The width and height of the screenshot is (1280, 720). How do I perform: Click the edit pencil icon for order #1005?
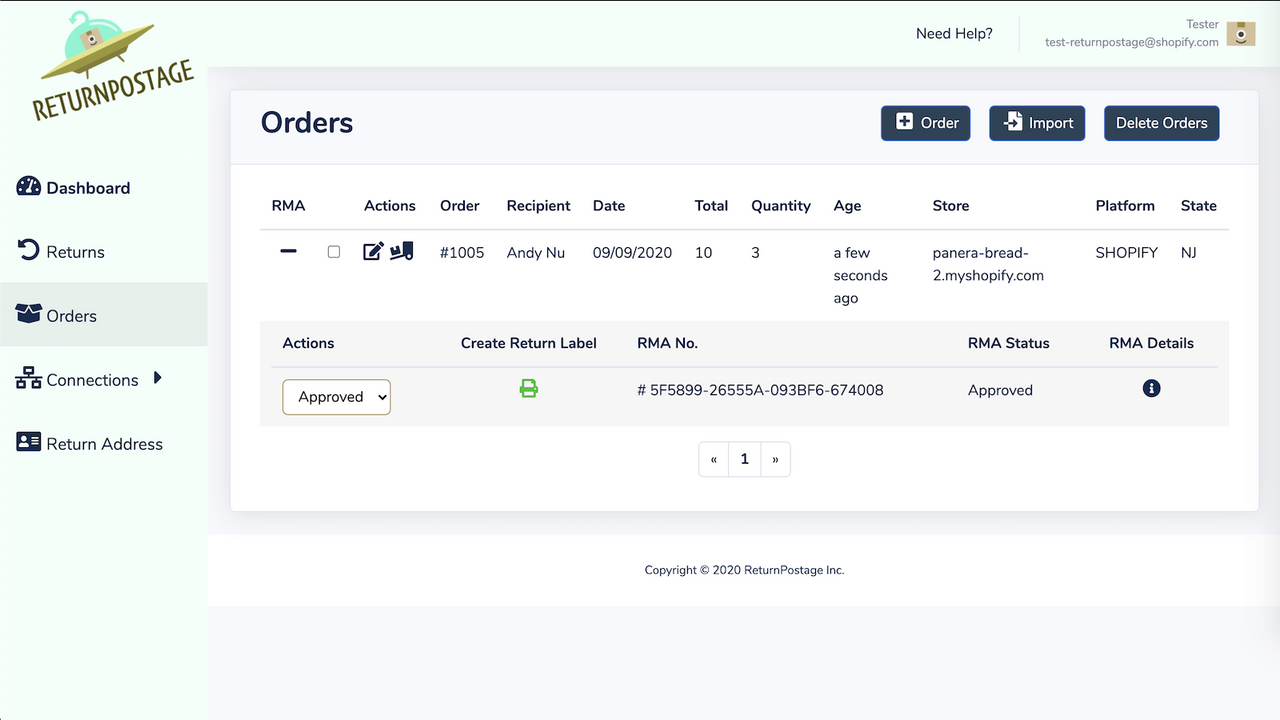[373, 252]
